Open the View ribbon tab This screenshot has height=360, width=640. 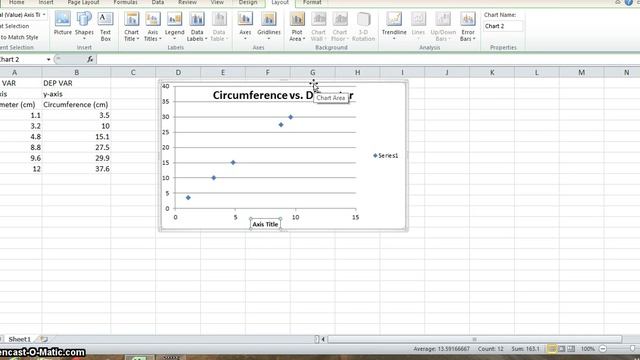coord(217,2)
